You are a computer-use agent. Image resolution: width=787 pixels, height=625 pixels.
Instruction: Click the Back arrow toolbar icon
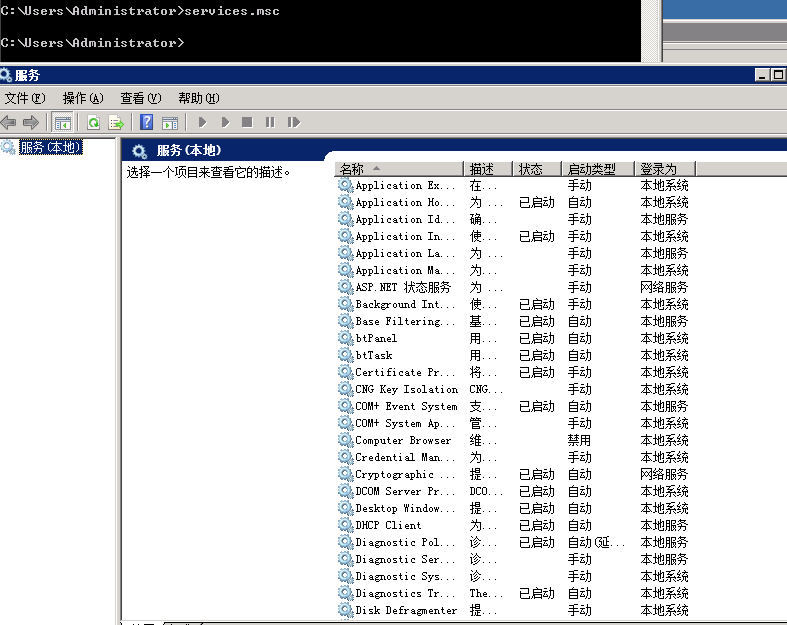click(x=9, y=122)
